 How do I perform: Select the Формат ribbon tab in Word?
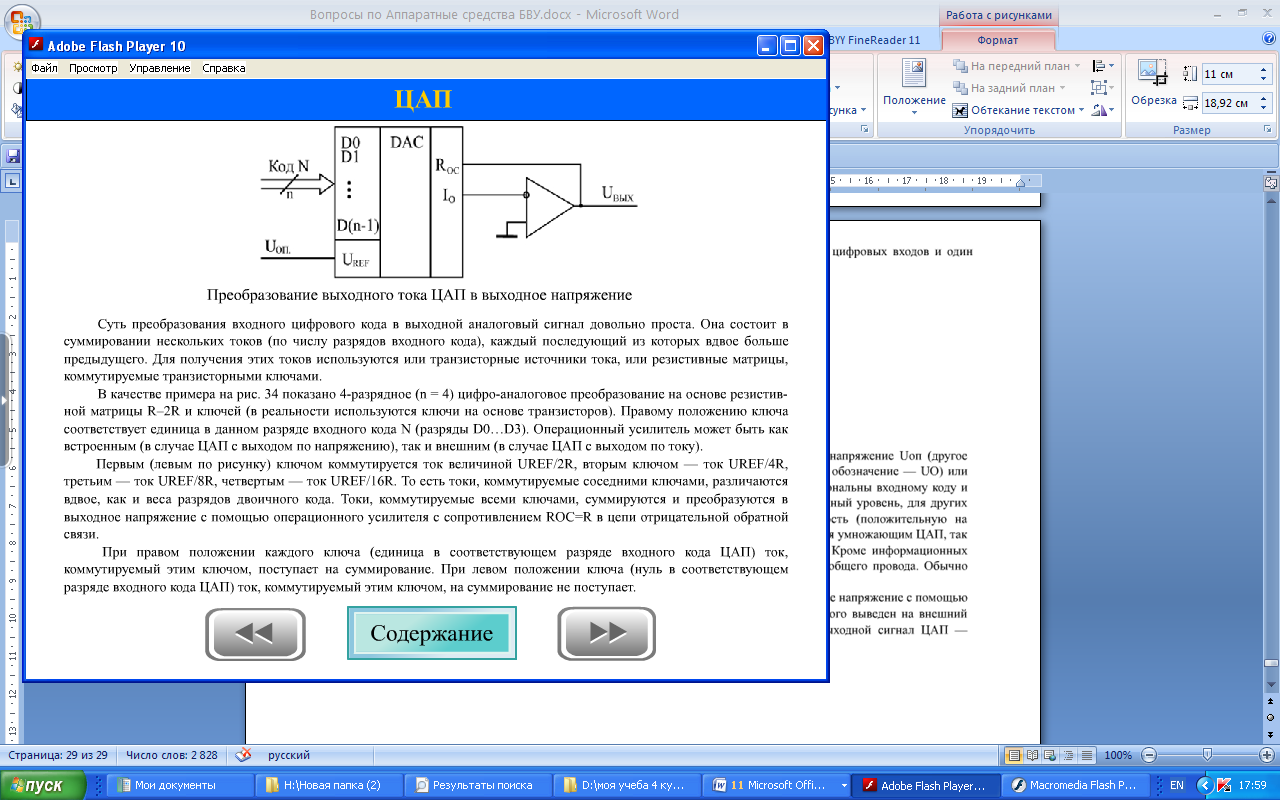click(997, 40)
